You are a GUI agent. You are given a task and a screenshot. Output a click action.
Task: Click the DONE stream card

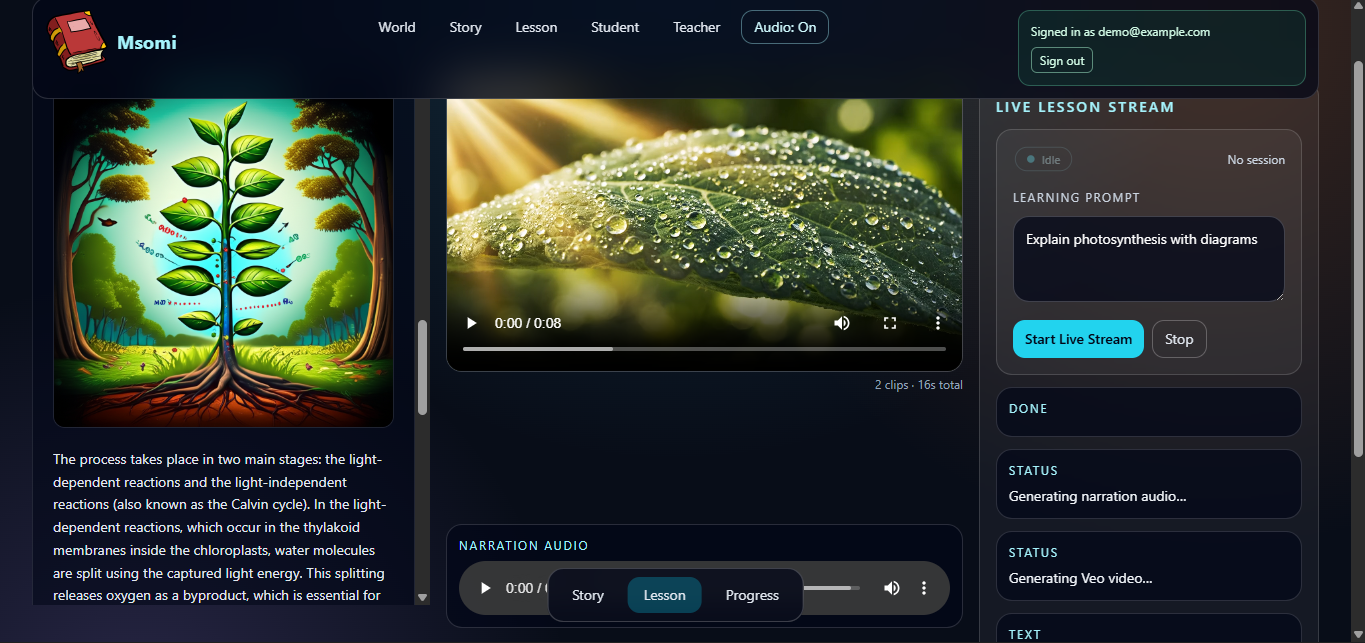(x=1149, y=412)
